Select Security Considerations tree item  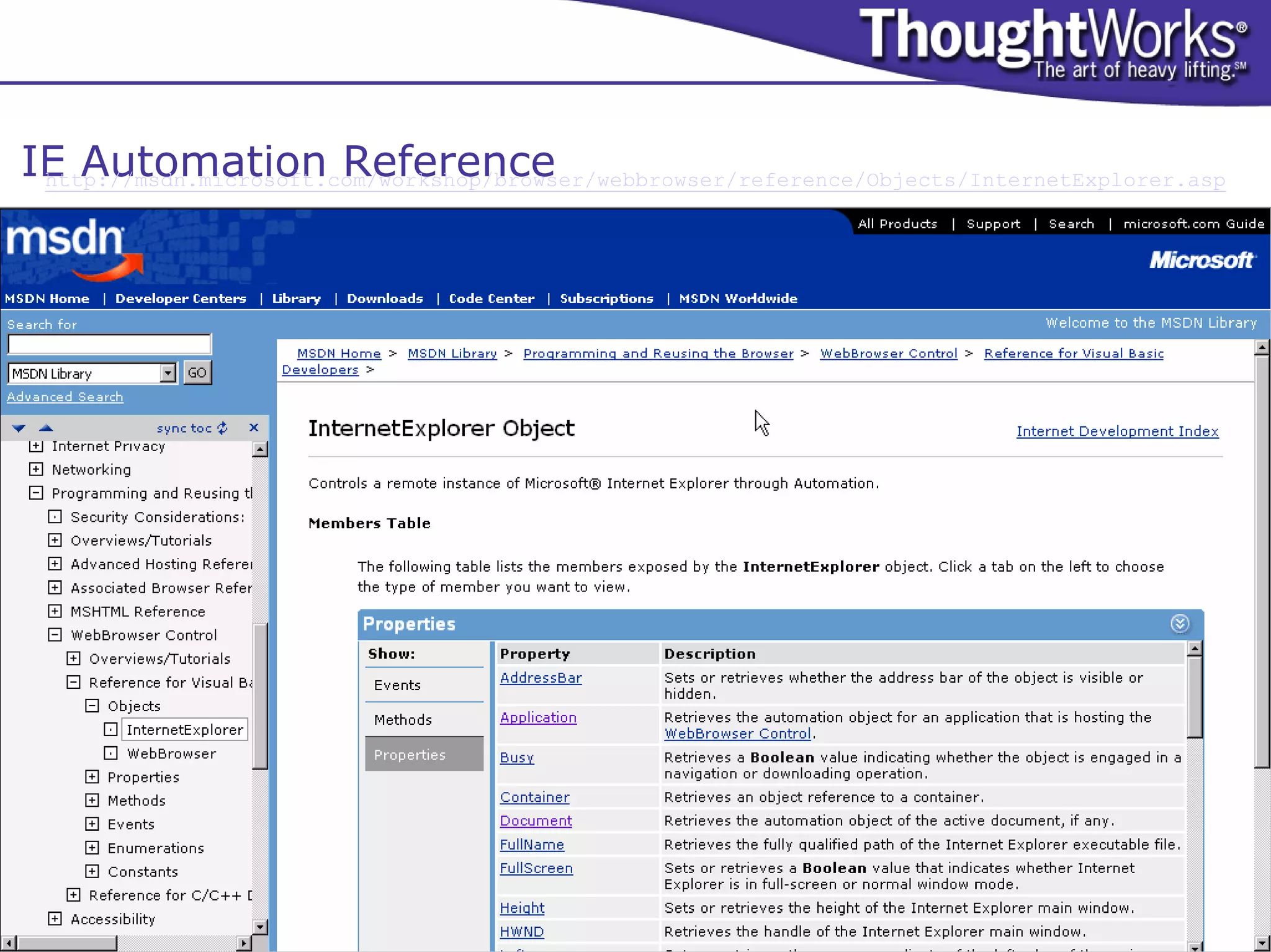tap(157, 517)
